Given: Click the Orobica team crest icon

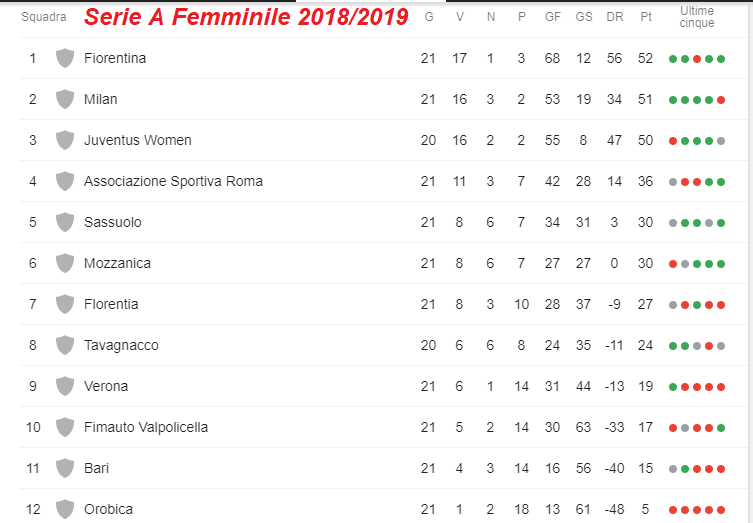Looking at the screenshot, I should (x=65, y=509).
